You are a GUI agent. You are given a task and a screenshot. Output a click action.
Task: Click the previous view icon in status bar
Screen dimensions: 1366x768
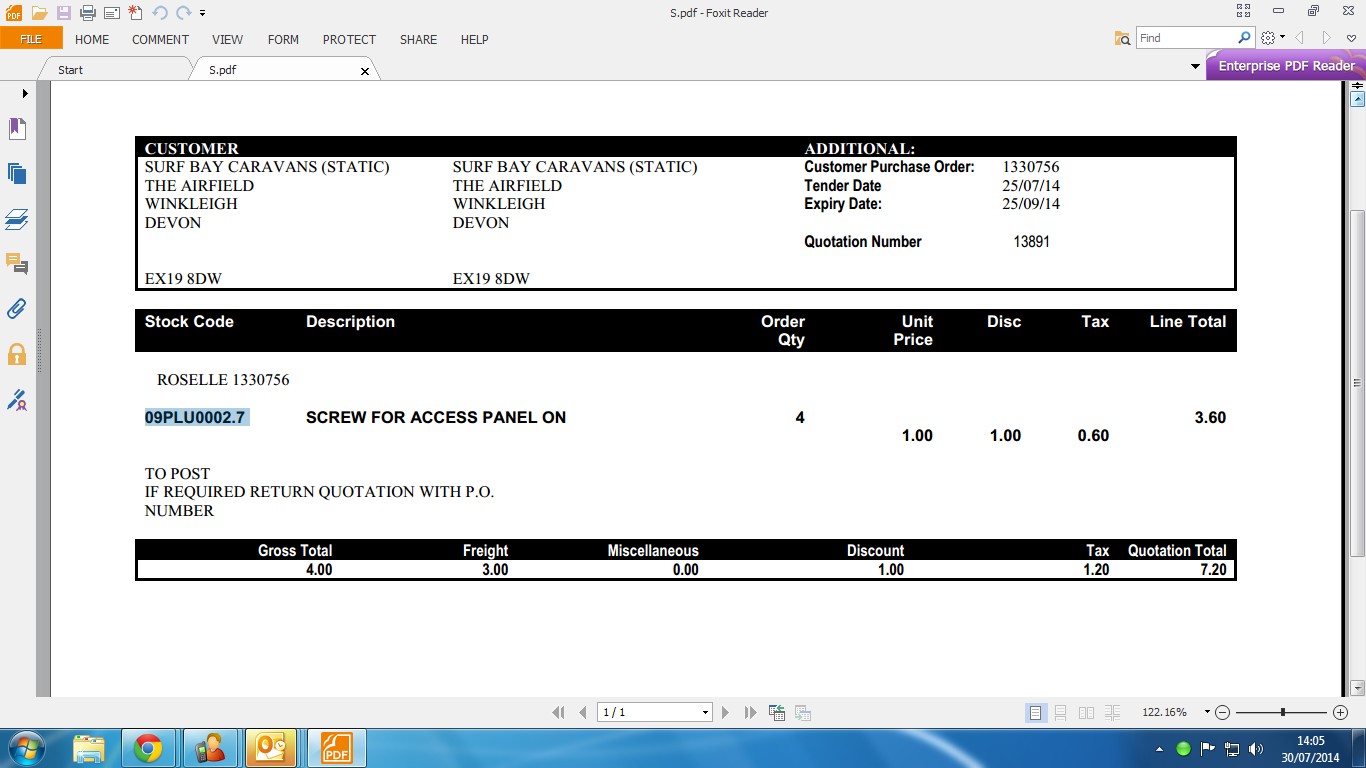click(776, 713)
